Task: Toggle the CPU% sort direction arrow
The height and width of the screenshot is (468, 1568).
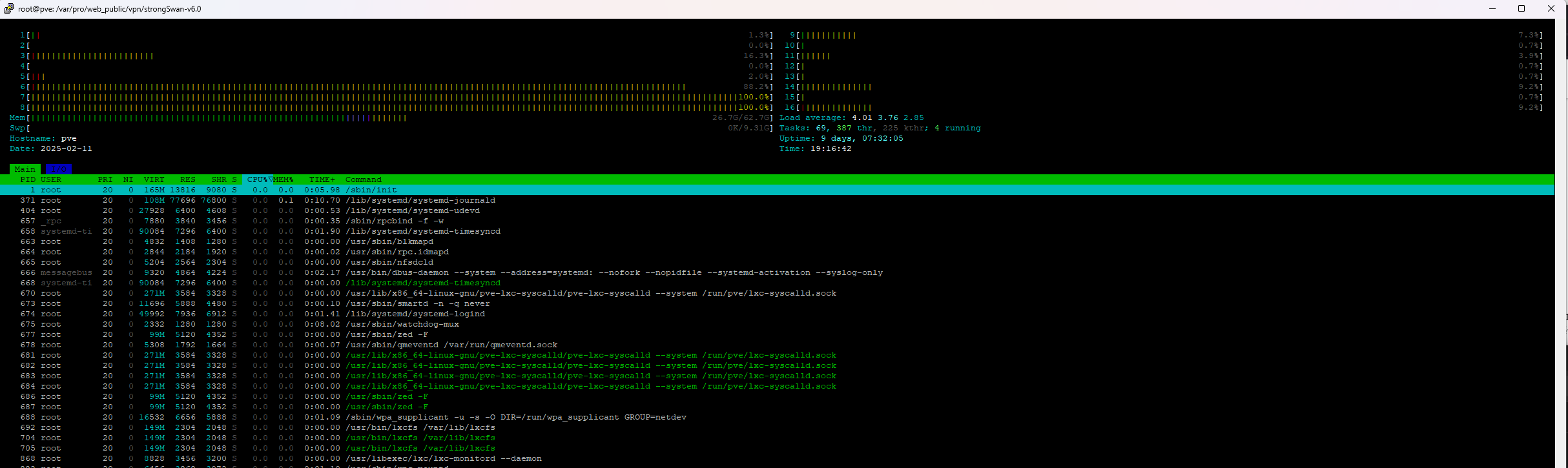Action: pos(271,179)
